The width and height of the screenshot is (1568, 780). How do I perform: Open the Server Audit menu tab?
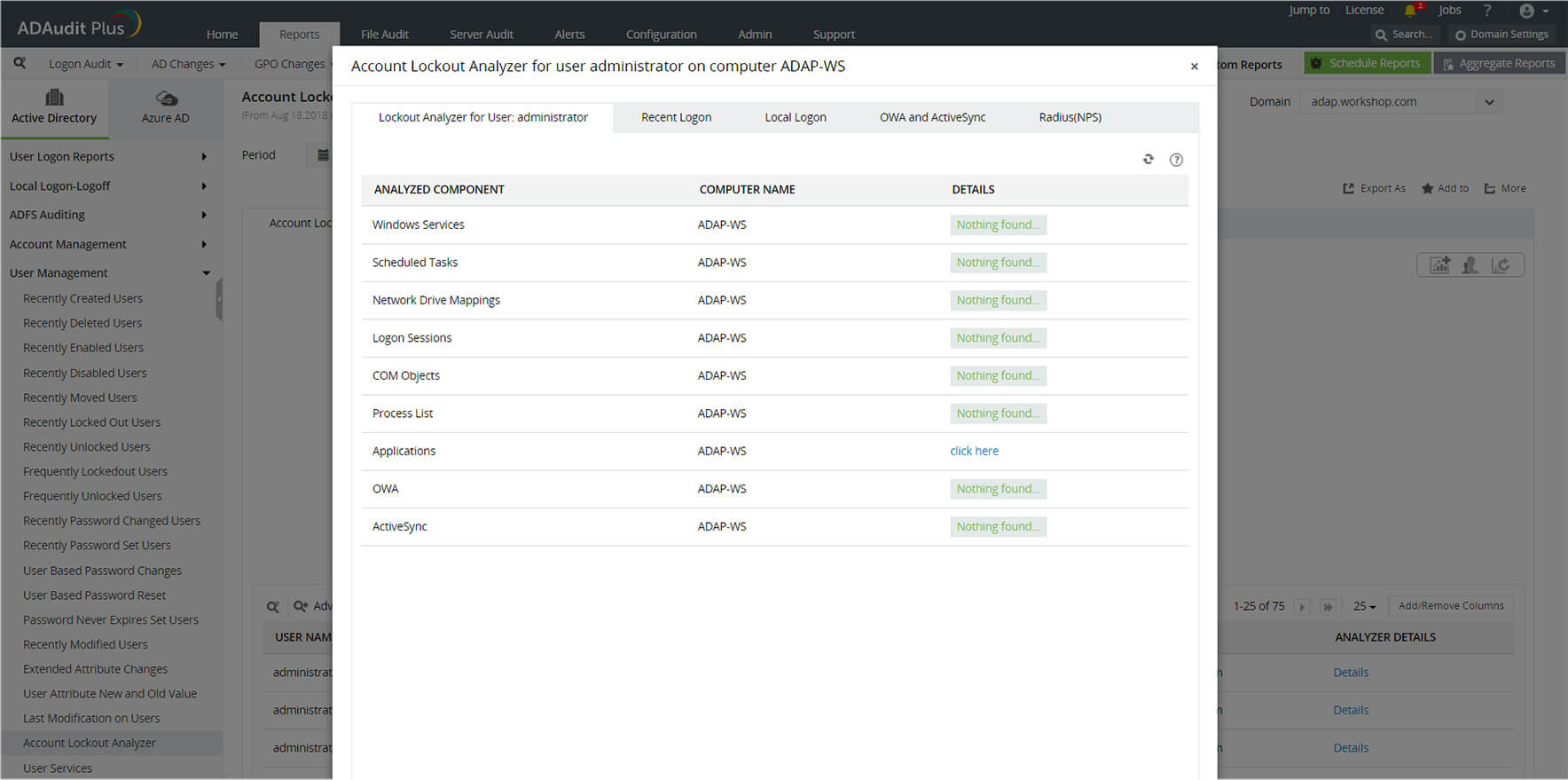tap(482, 35)
